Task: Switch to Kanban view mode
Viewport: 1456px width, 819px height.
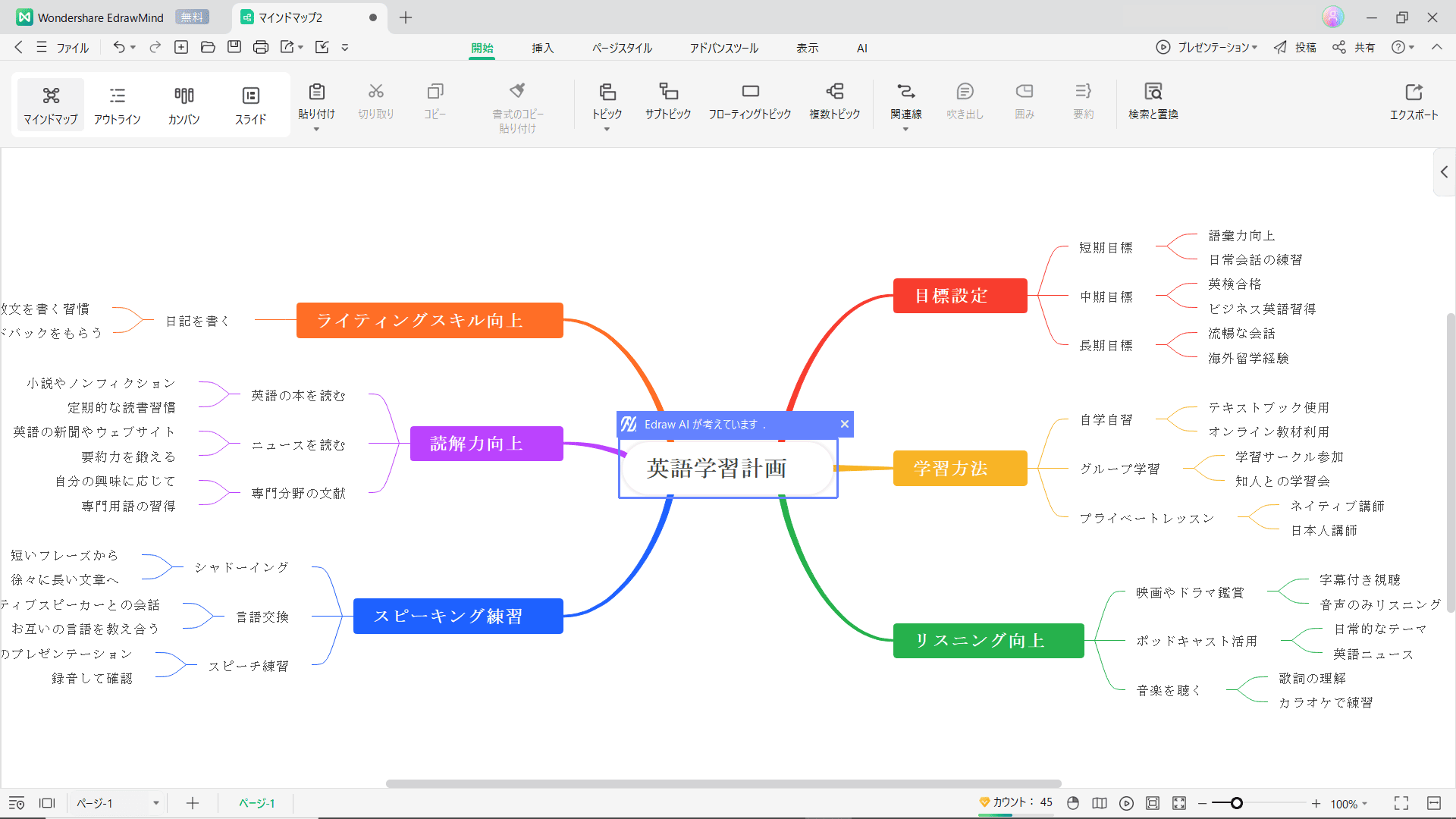Action: tap(184, 104)
